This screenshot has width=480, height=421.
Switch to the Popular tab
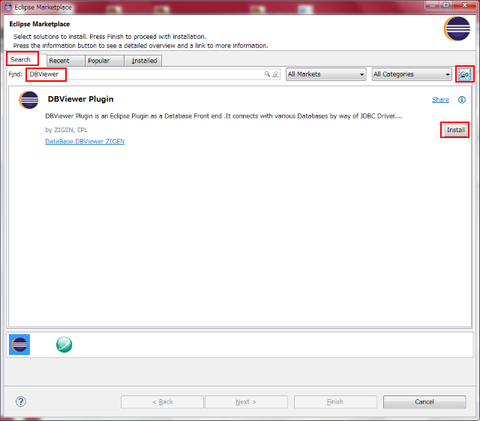point(104,61)
